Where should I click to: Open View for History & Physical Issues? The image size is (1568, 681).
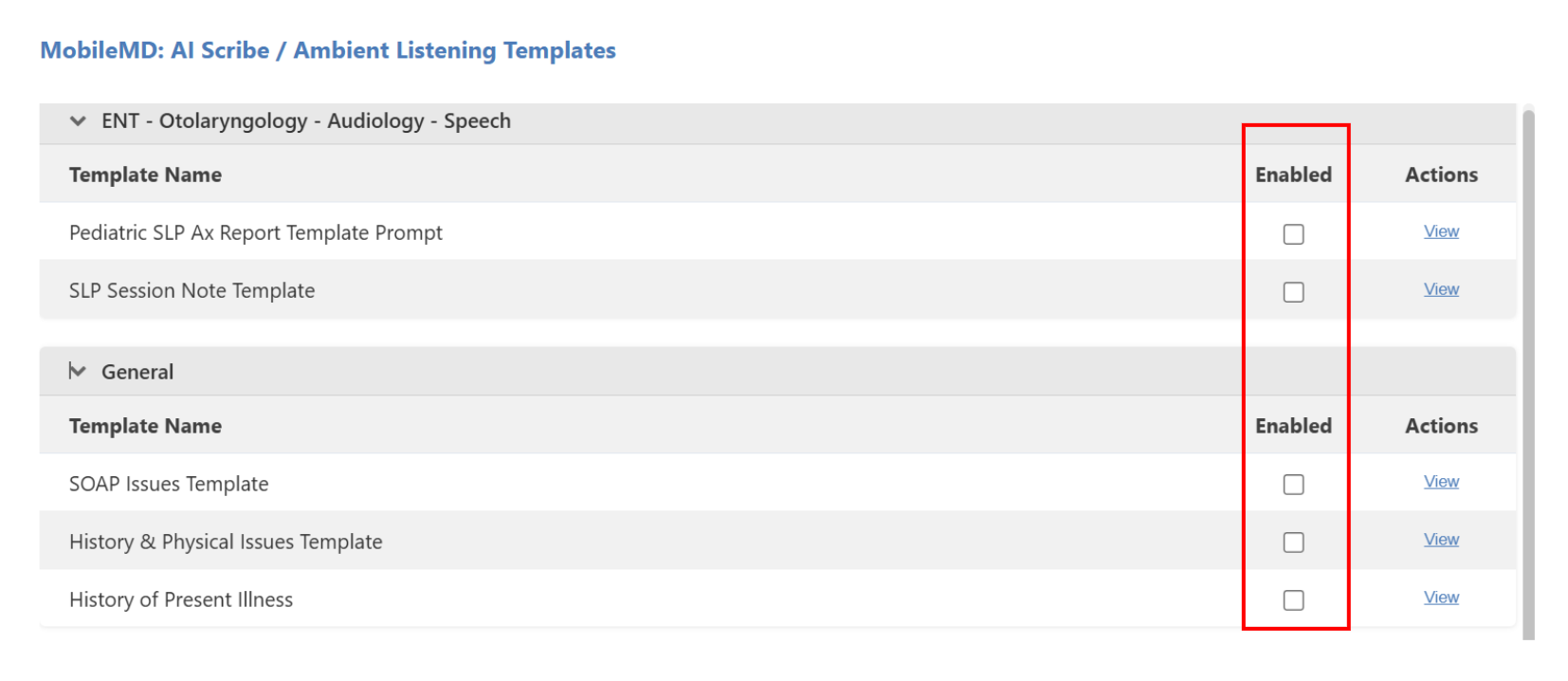tap(1440, 540)
